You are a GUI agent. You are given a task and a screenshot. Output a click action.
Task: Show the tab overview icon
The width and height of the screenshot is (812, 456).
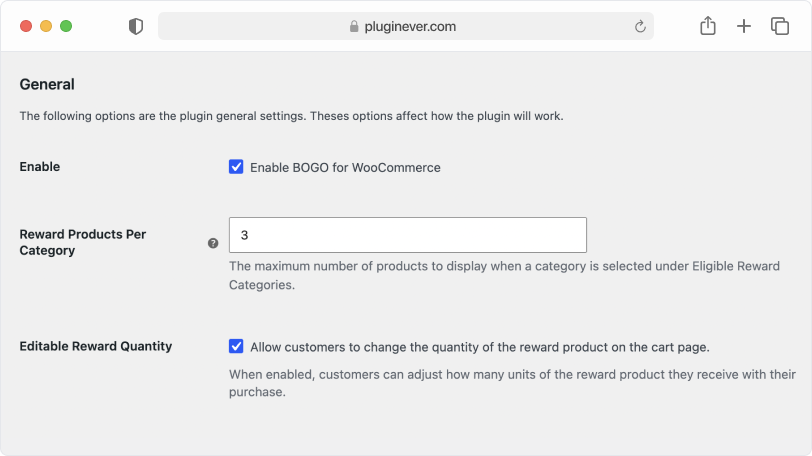click(780, 26)
